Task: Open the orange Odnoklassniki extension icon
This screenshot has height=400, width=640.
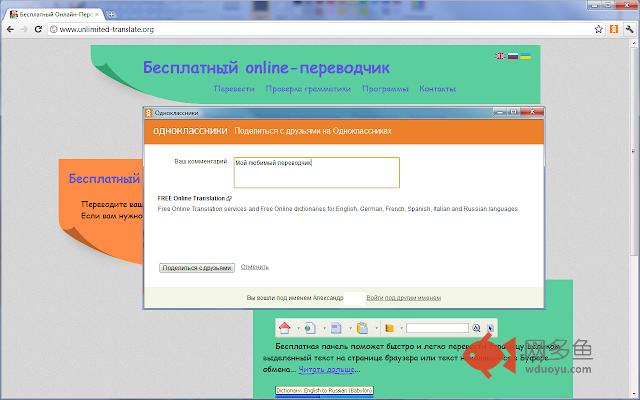Action: (614, 29)
